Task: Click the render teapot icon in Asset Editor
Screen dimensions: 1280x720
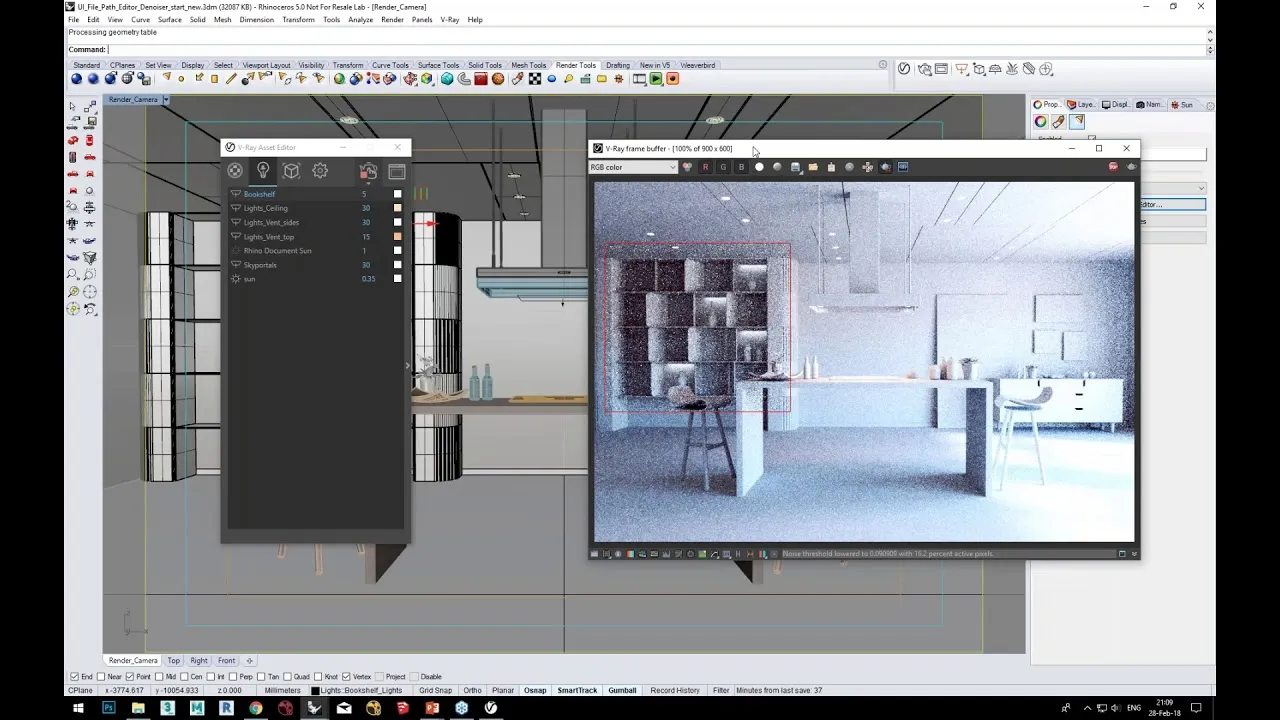Action: click(x=368, y=171)
